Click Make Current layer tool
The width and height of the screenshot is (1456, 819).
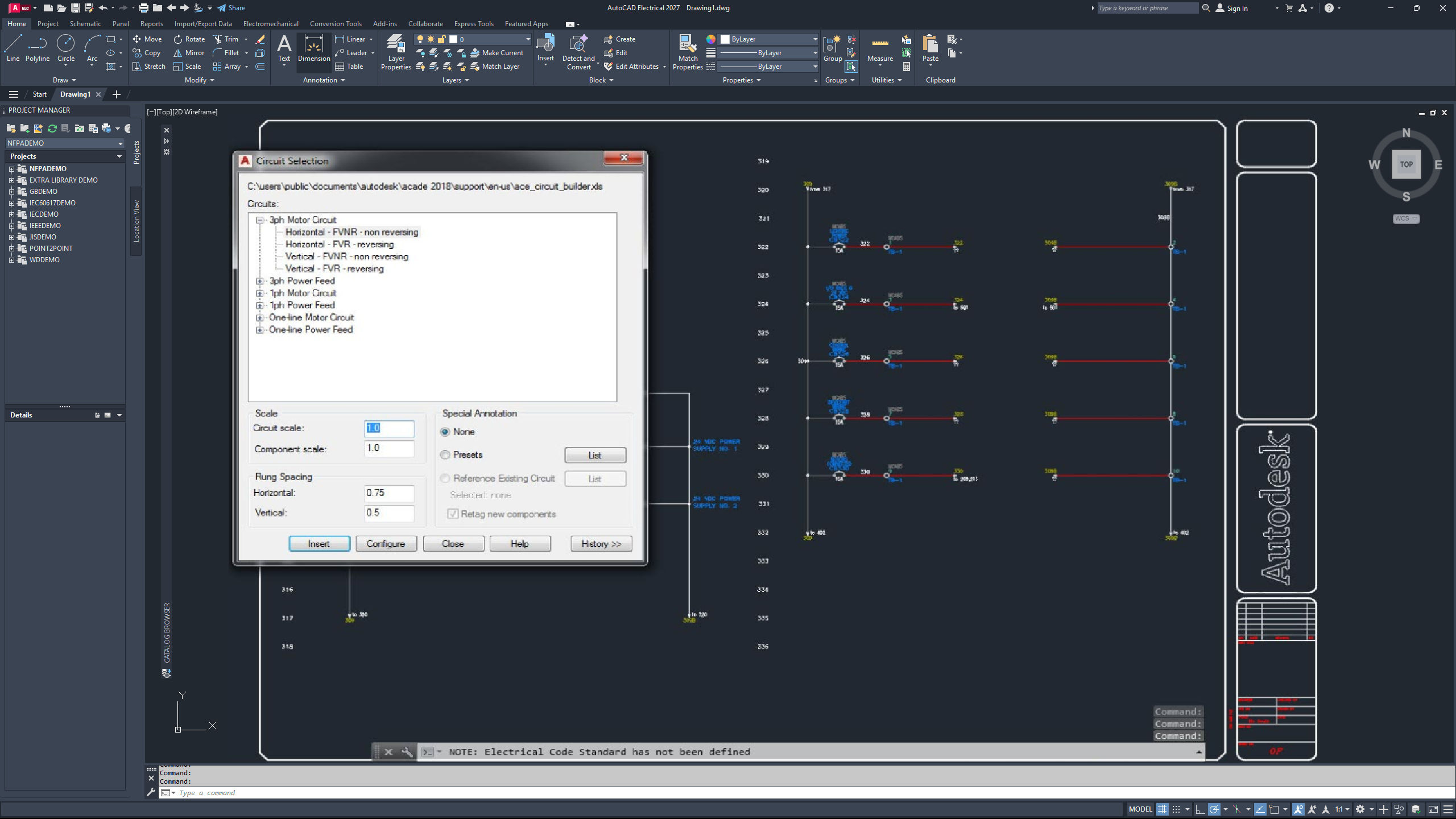point(497,53)
